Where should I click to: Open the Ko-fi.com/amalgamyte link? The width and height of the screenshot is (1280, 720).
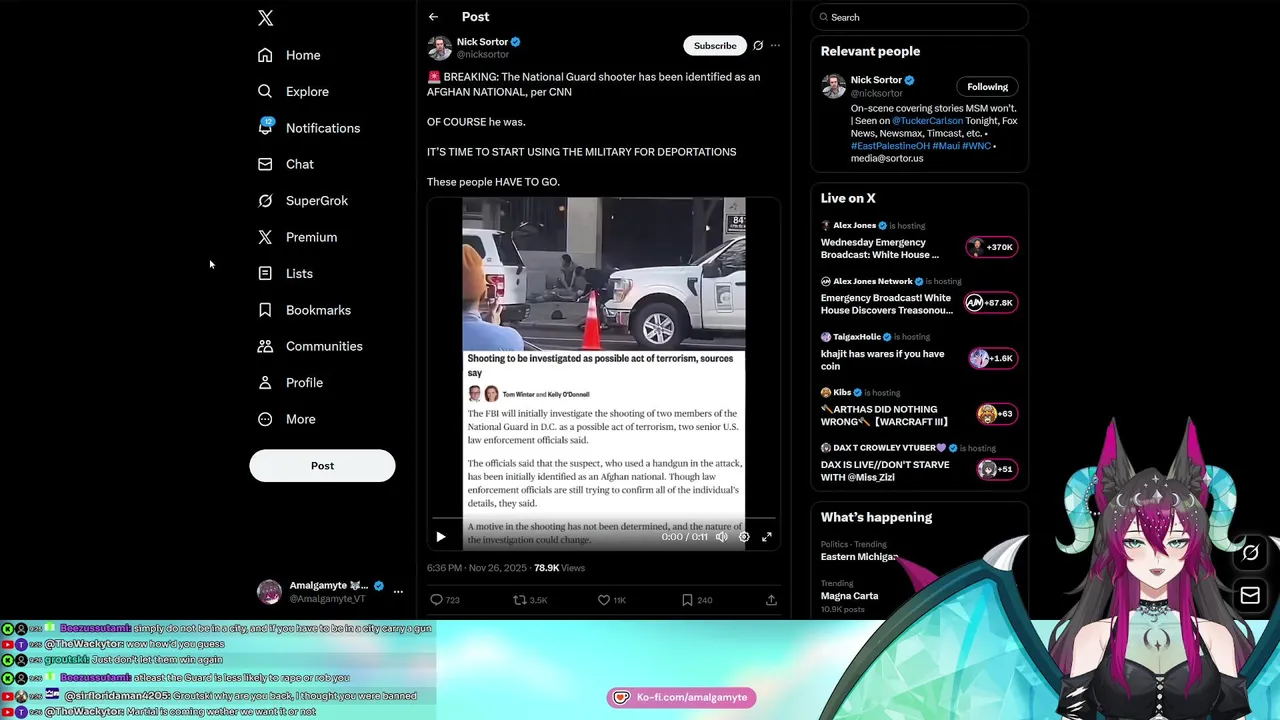[681, 697]
